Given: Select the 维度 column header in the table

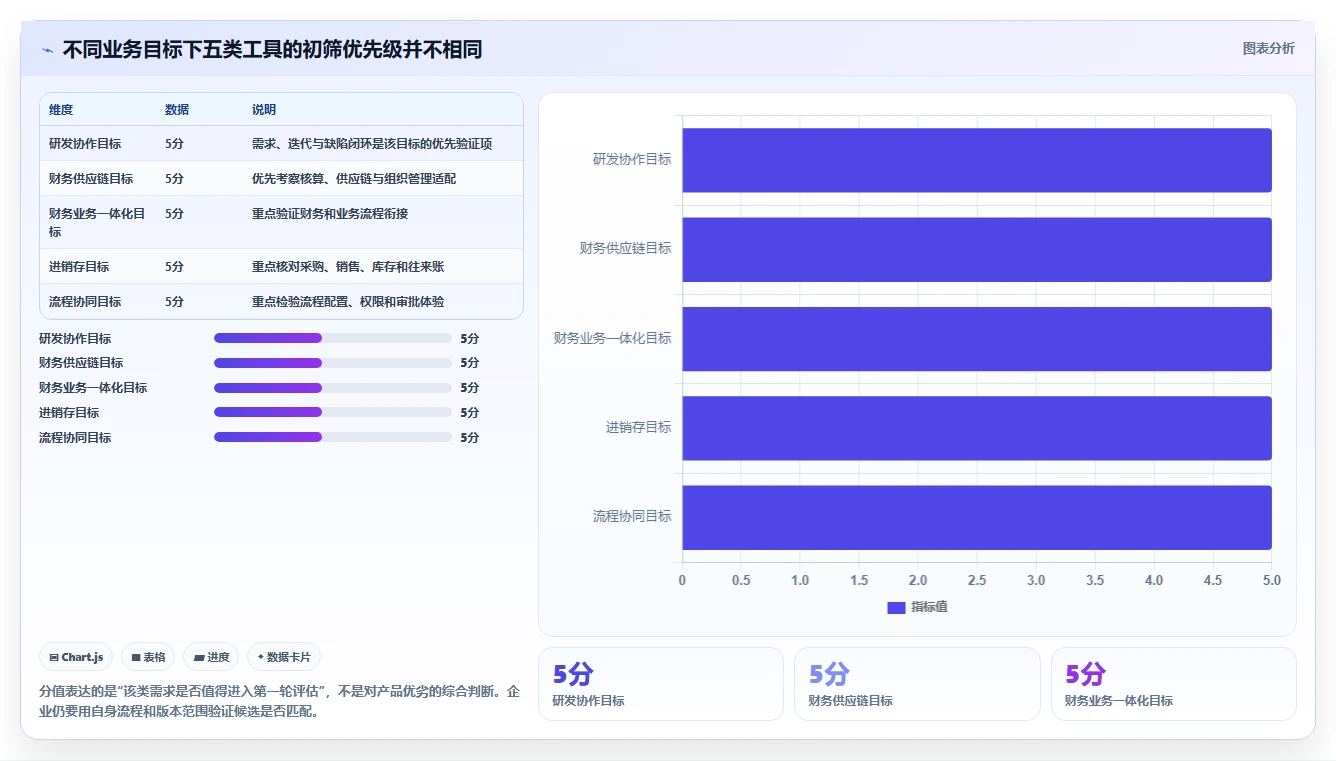Looking at the screenshot, I should point(61,110).
